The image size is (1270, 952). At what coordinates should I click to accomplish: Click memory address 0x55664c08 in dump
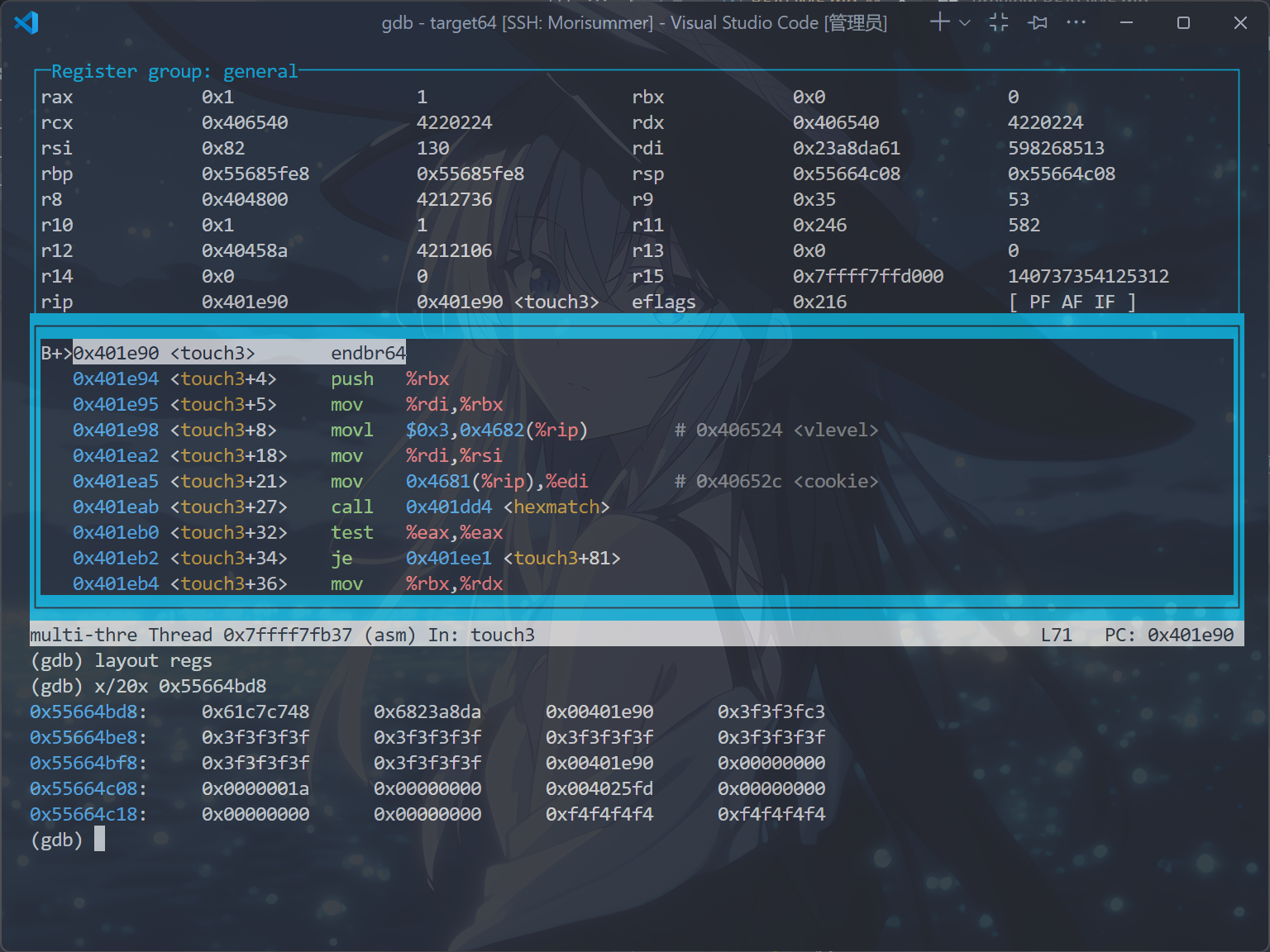click(88, 788)
